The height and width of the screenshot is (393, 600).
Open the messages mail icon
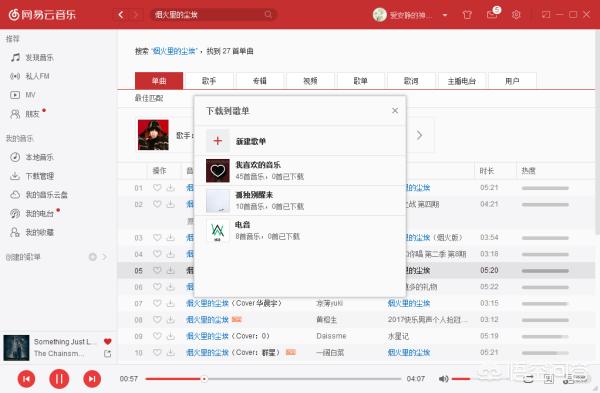(492, 15)
